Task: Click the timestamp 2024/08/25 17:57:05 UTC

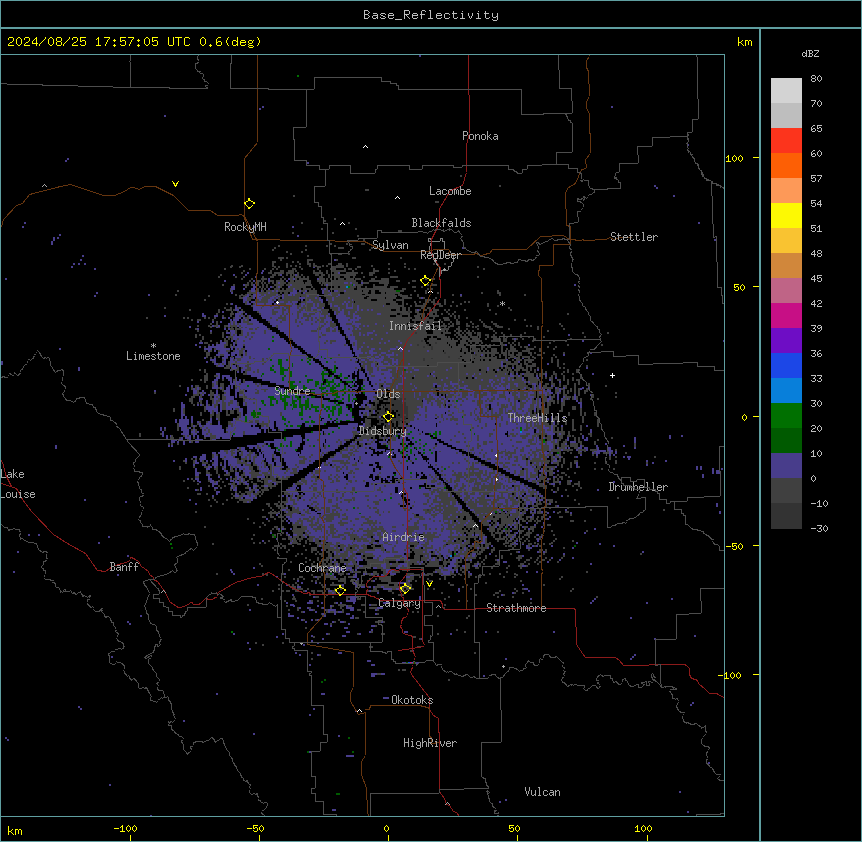Action: (99, 42)
